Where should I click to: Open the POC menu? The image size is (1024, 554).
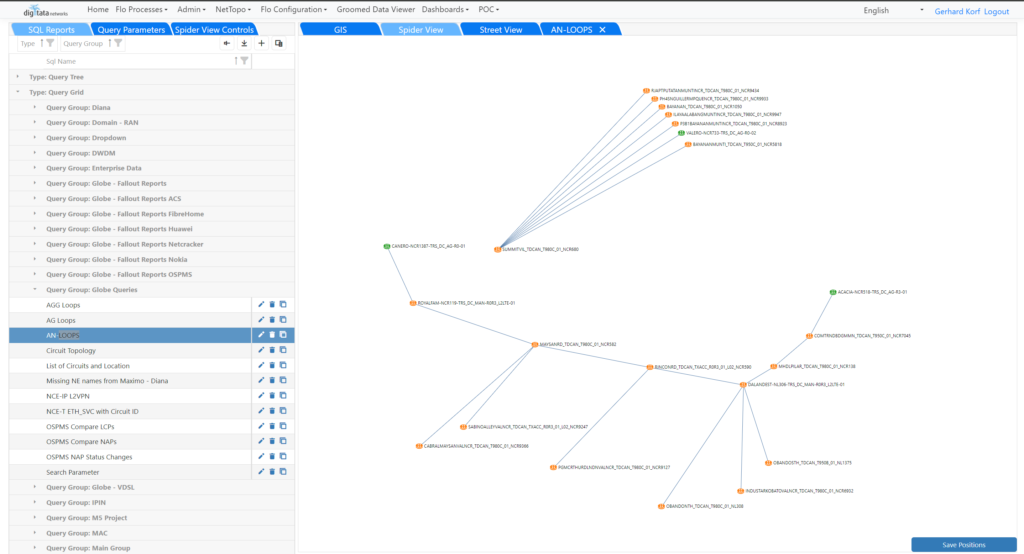[x=488, y=9]
